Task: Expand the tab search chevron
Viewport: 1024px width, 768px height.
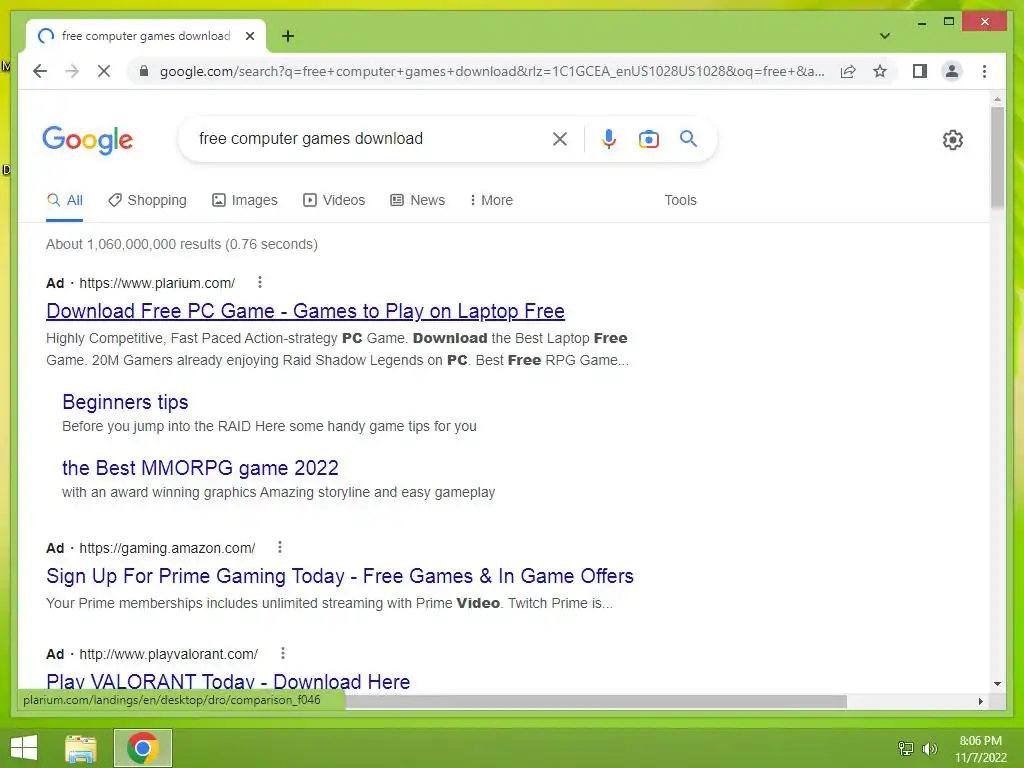Action: click(x=884, y=36)
